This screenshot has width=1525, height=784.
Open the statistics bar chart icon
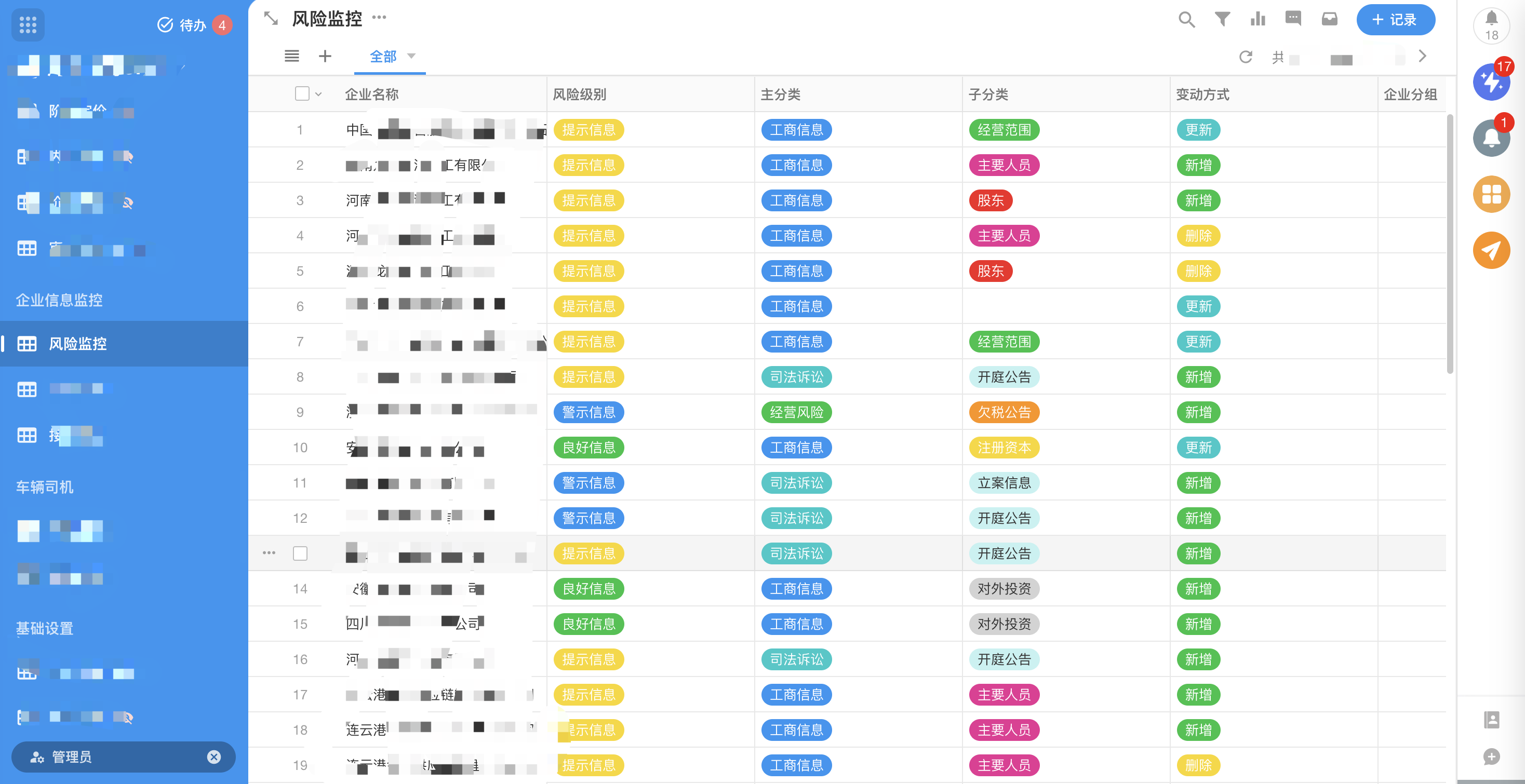click(x=1258, y=20)
